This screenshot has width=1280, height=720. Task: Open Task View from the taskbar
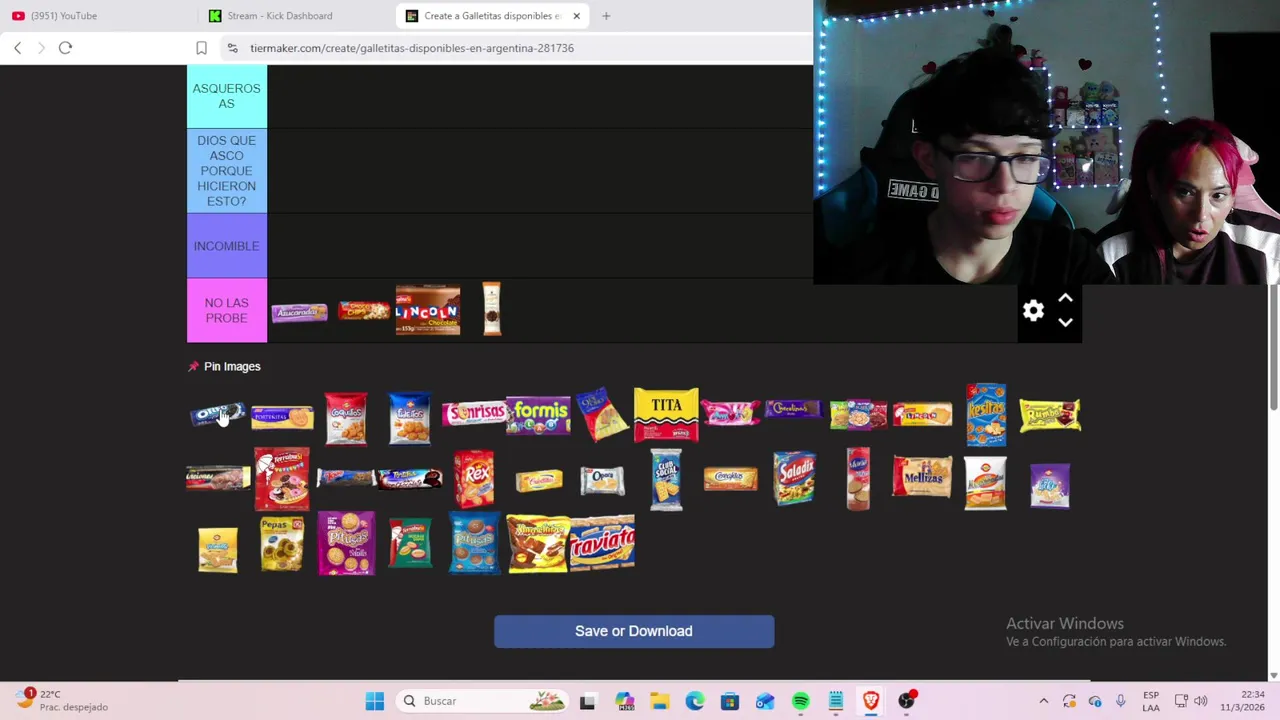pyautogui.click(x=587, y=701)
